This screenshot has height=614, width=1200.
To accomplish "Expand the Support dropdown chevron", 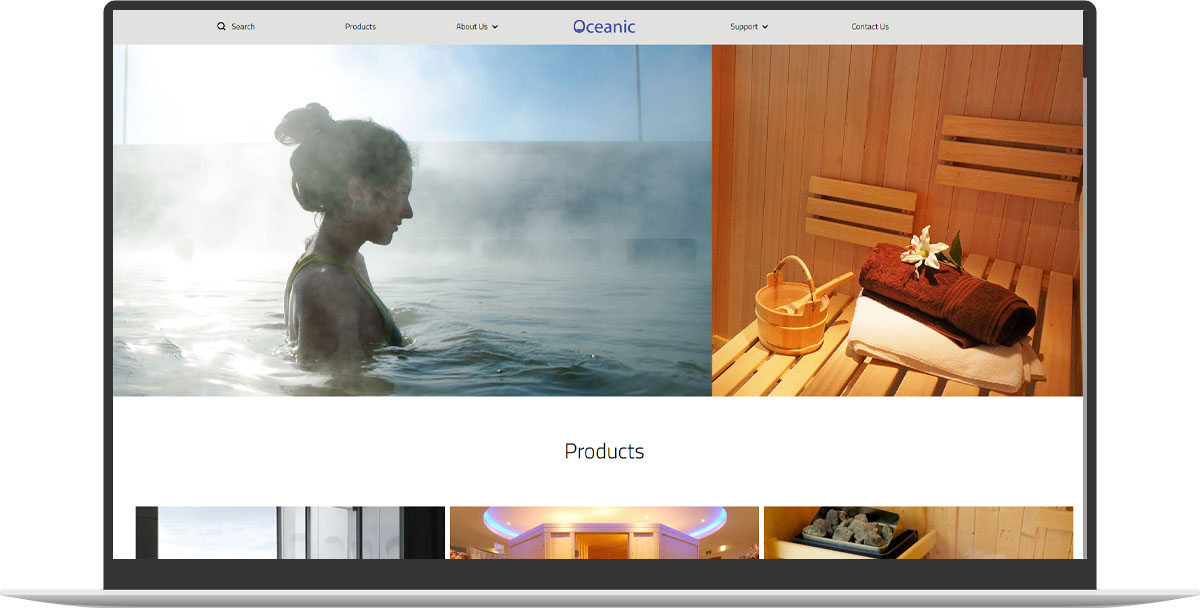I will 765,27.
